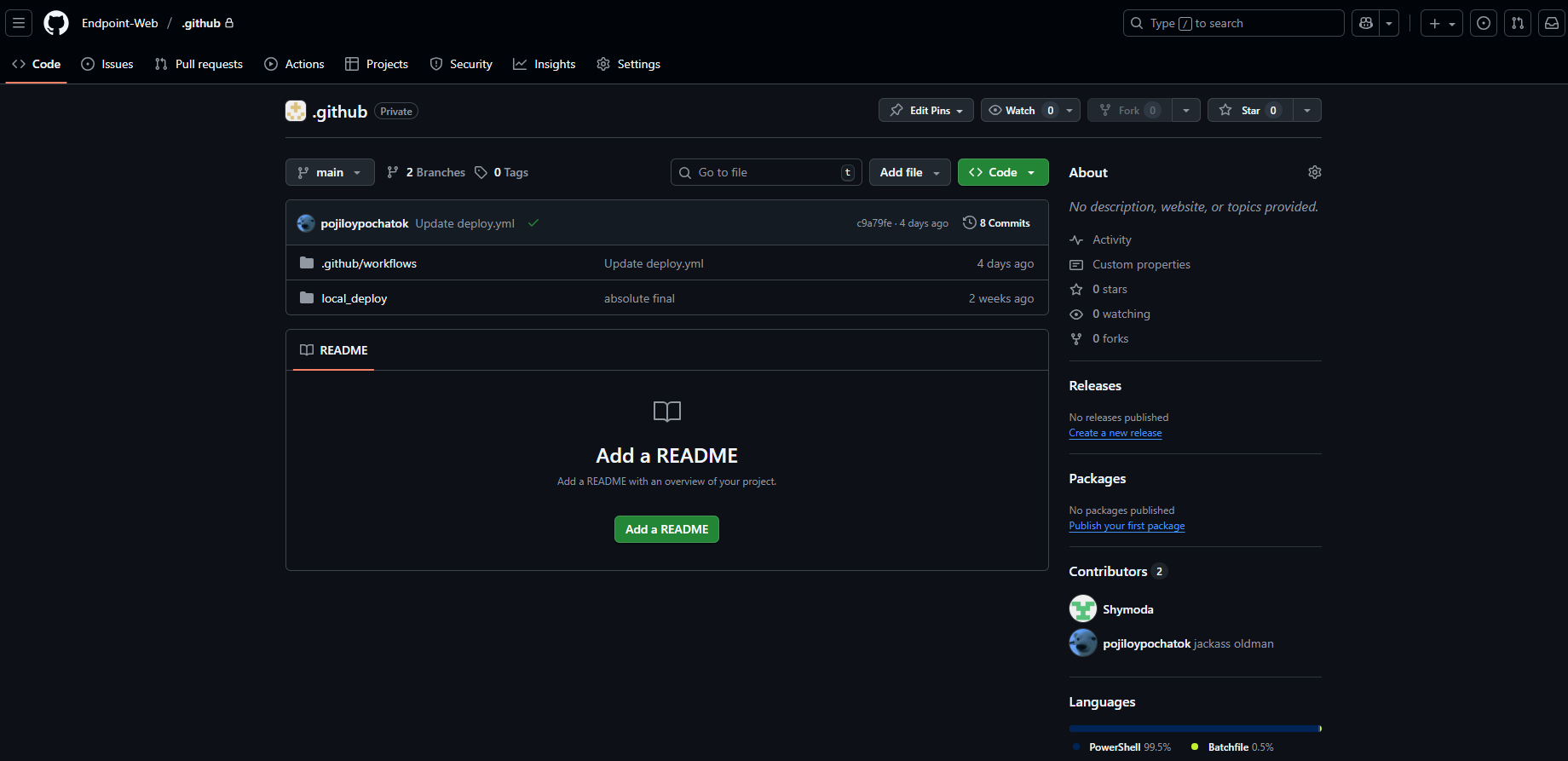The height and width of the screenshot is (761, 1568).
Task: Open the .github/workflows folder icon
Action: point(307,263)
